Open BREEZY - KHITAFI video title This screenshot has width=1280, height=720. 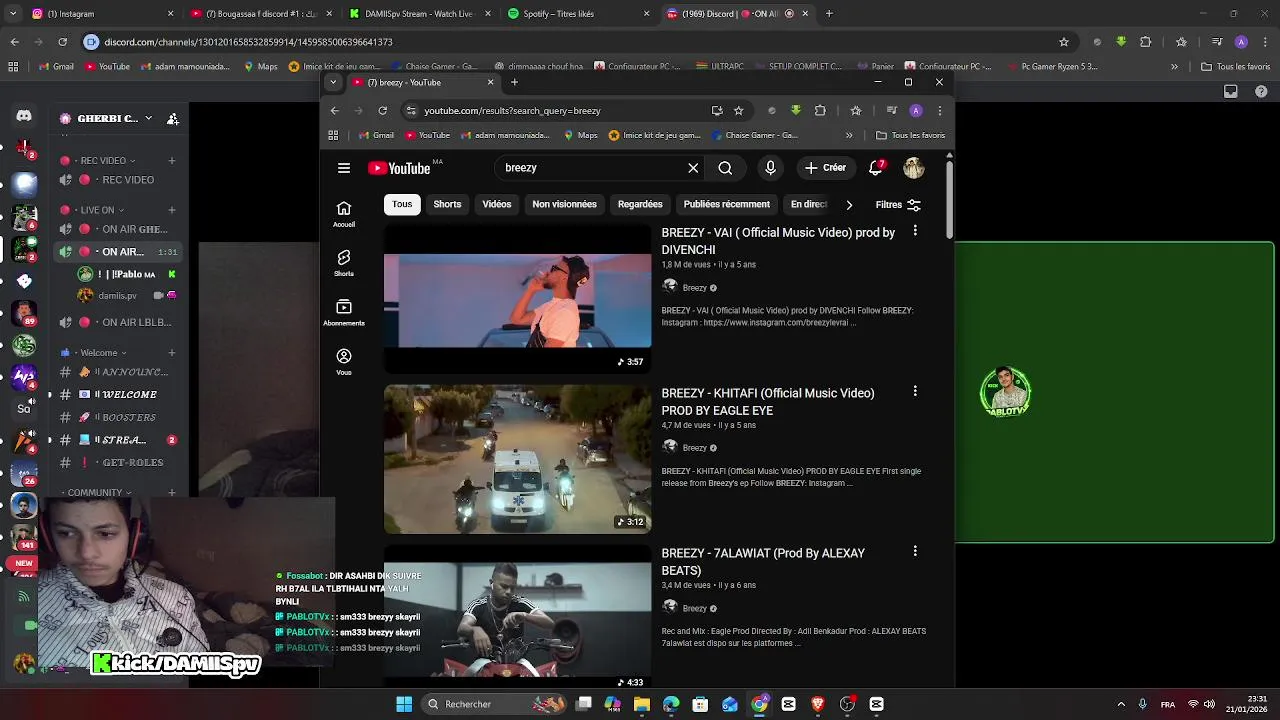[x=768, y=402]
